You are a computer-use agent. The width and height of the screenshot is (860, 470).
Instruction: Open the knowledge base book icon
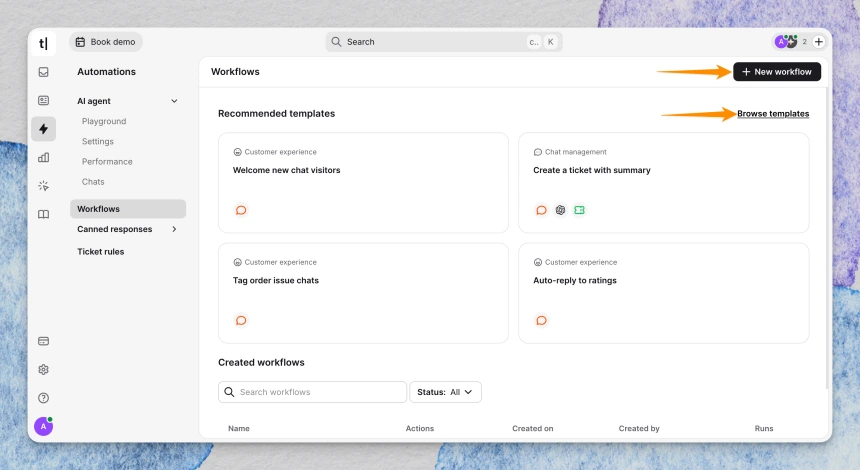click(x=43, y=214)
